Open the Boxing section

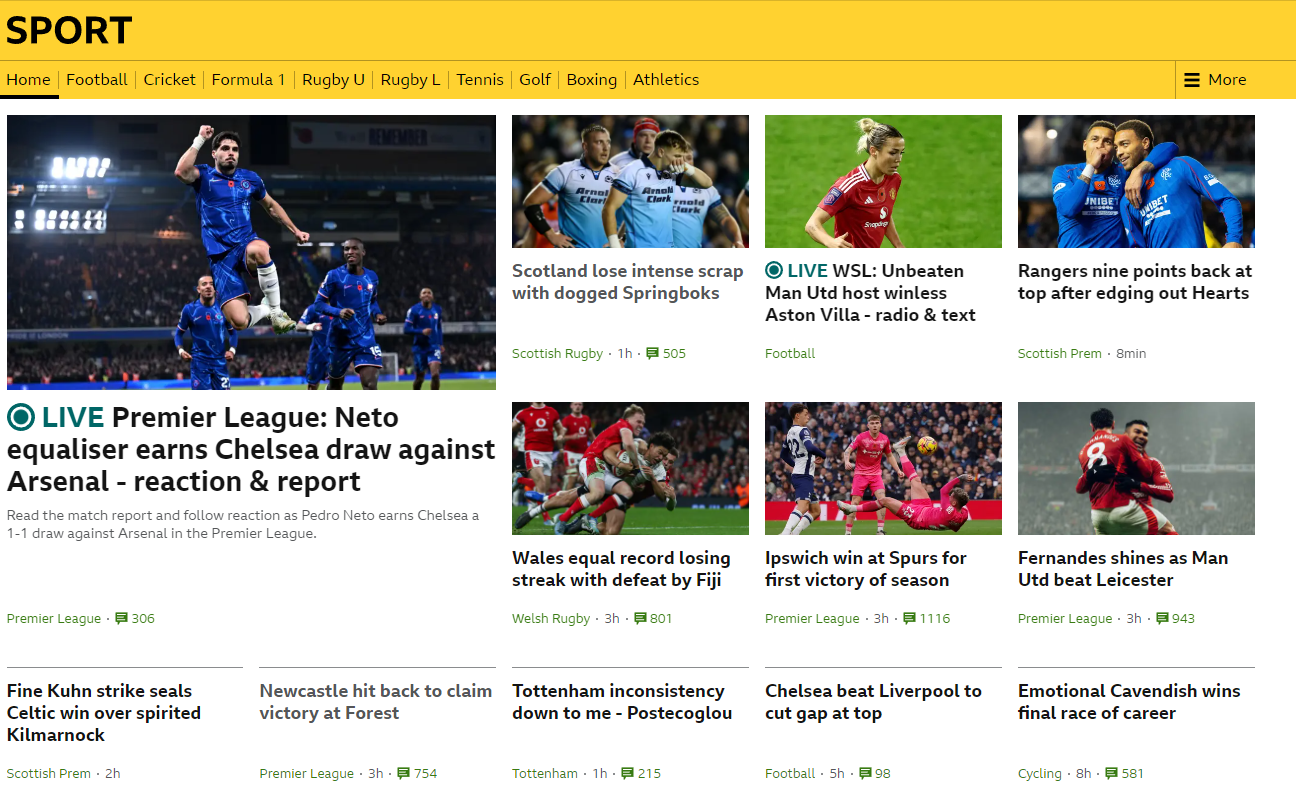click(x=592, y=80)
